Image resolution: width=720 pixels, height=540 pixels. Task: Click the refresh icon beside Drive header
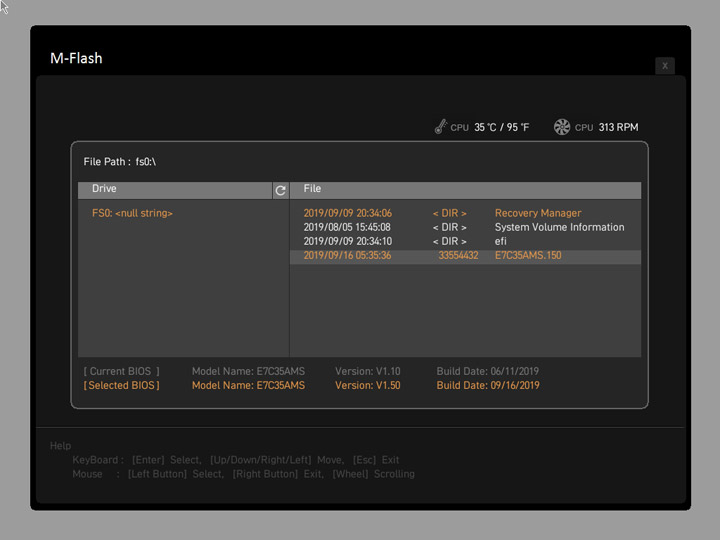(280, 190)
